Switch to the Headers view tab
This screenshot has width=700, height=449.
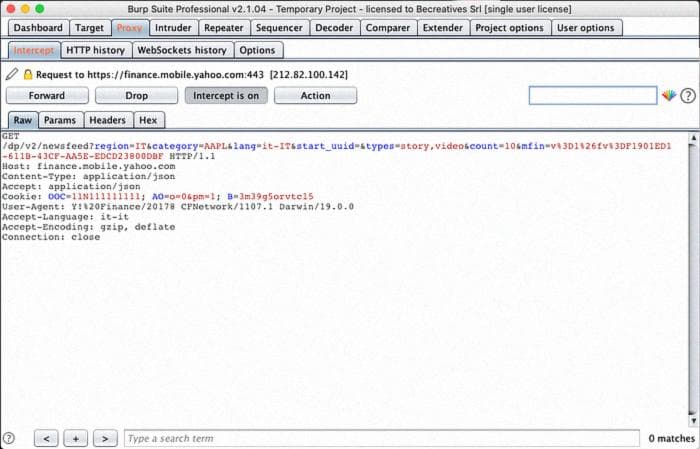(x=108, y=120)
